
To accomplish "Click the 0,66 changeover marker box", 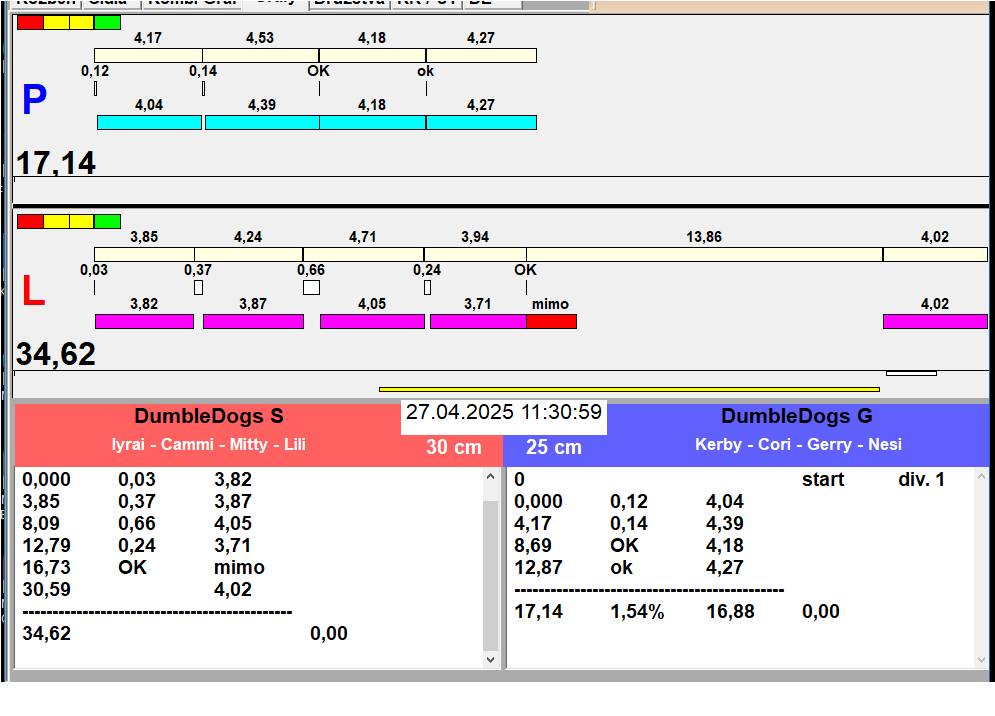I will pyautogui.click(x=311, y=288).
